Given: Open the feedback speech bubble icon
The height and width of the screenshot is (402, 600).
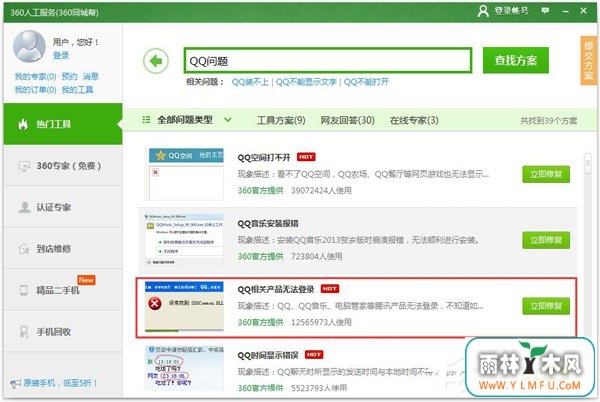Looking at the screenshot, I should coord(545,11).
